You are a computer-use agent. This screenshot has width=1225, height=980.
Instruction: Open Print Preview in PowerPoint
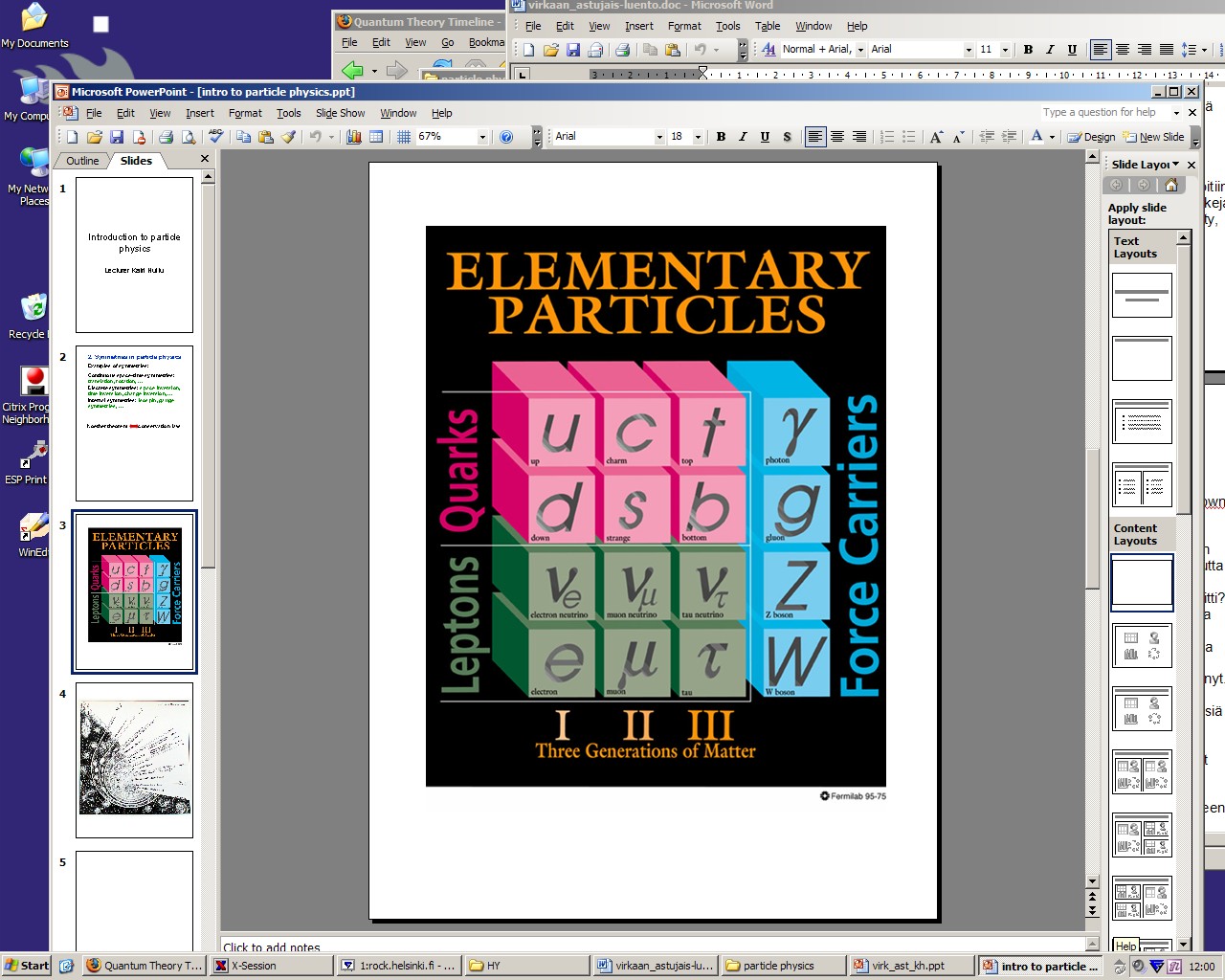(x=188, y=137)
